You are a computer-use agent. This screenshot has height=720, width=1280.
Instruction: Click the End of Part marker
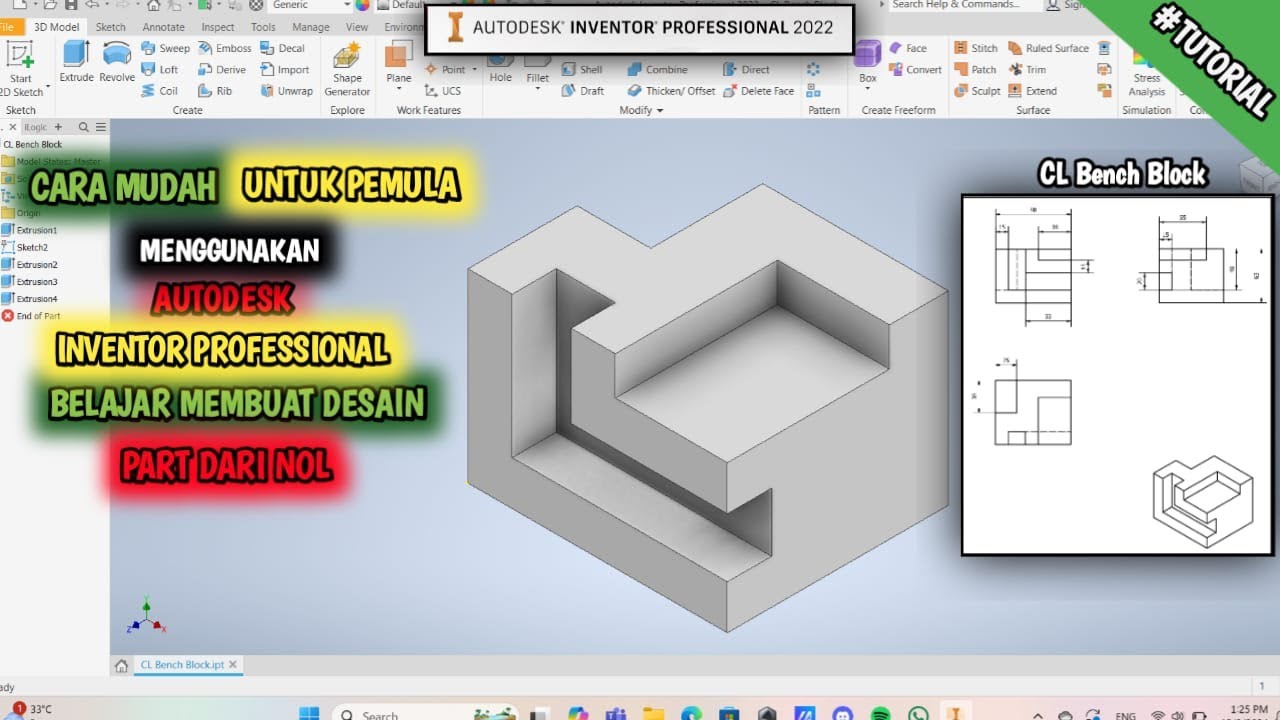(31, 316)
